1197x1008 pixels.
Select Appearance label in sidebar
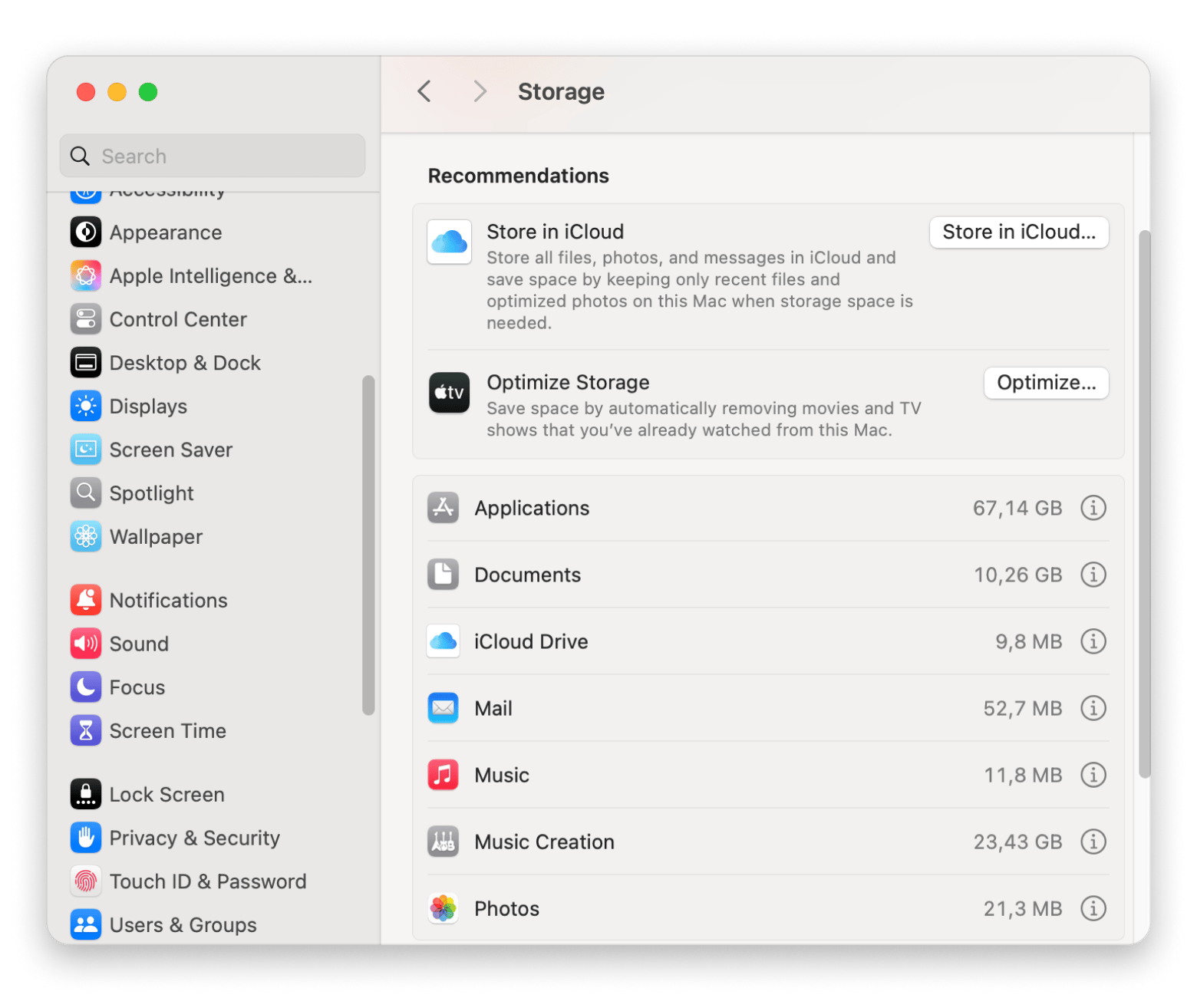166,232
